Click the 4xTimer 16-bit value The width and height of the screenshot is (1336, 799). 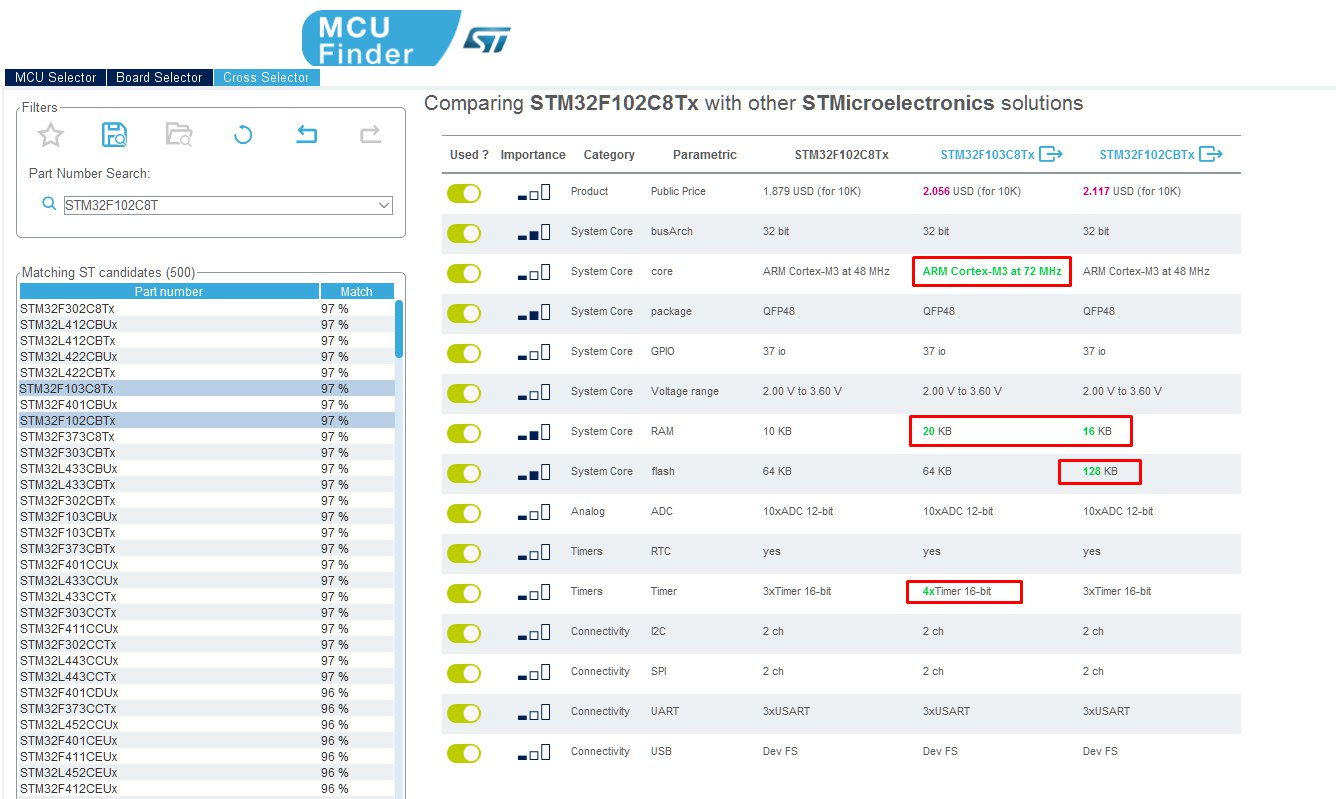(x=956, y=592)
